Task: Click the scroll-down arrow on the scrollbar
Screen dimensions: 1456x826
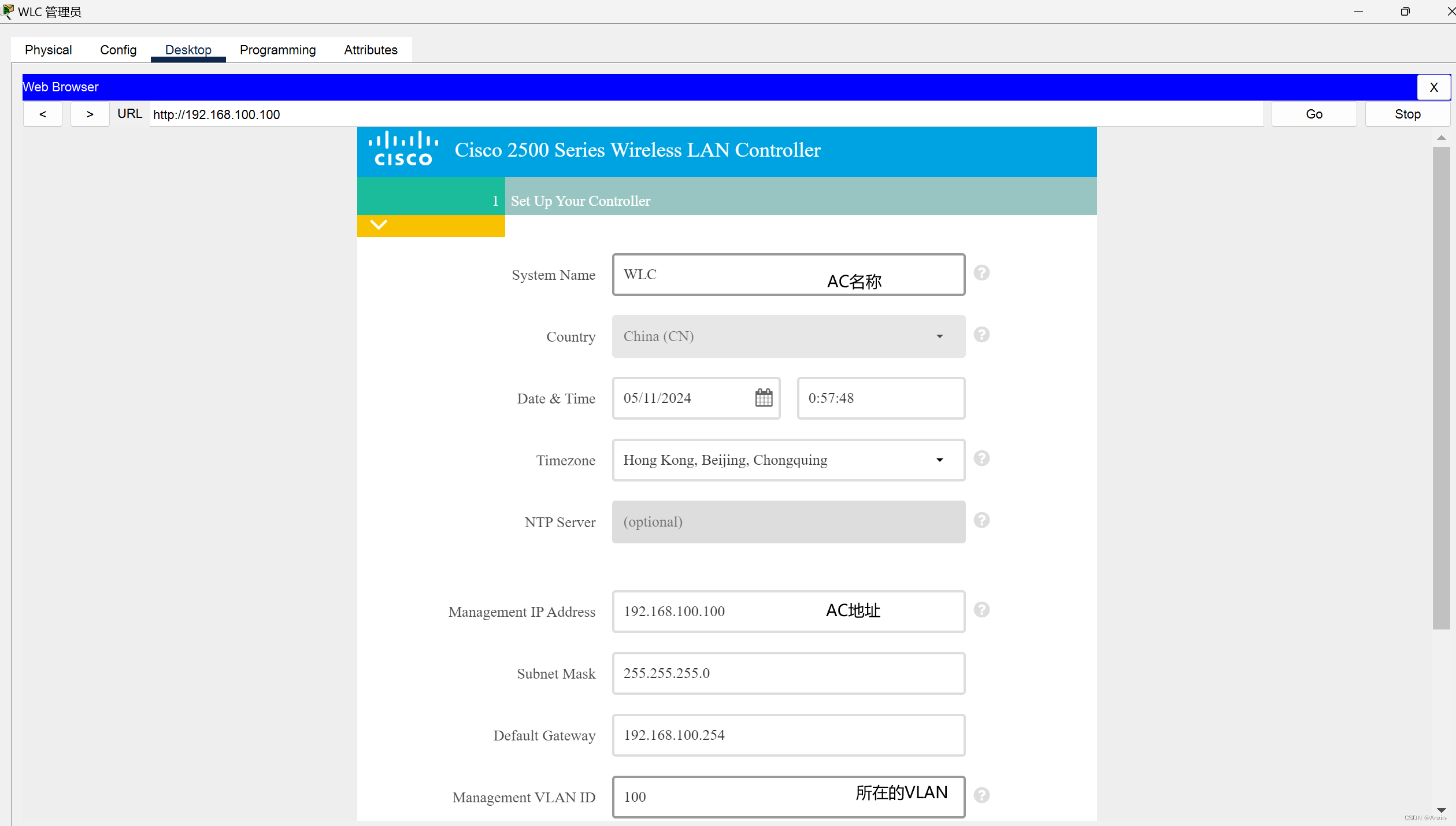Action: point(1442,810)
